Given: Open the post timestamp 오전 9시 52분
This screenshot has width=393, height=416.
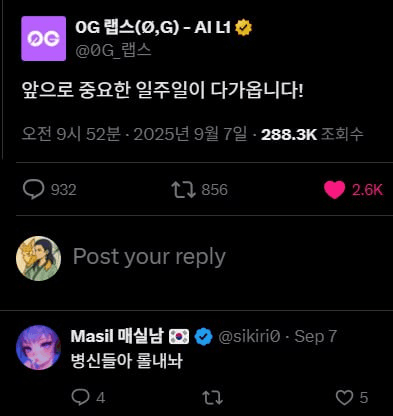Looking at the screenshot, I should click(x=71, y=134).
